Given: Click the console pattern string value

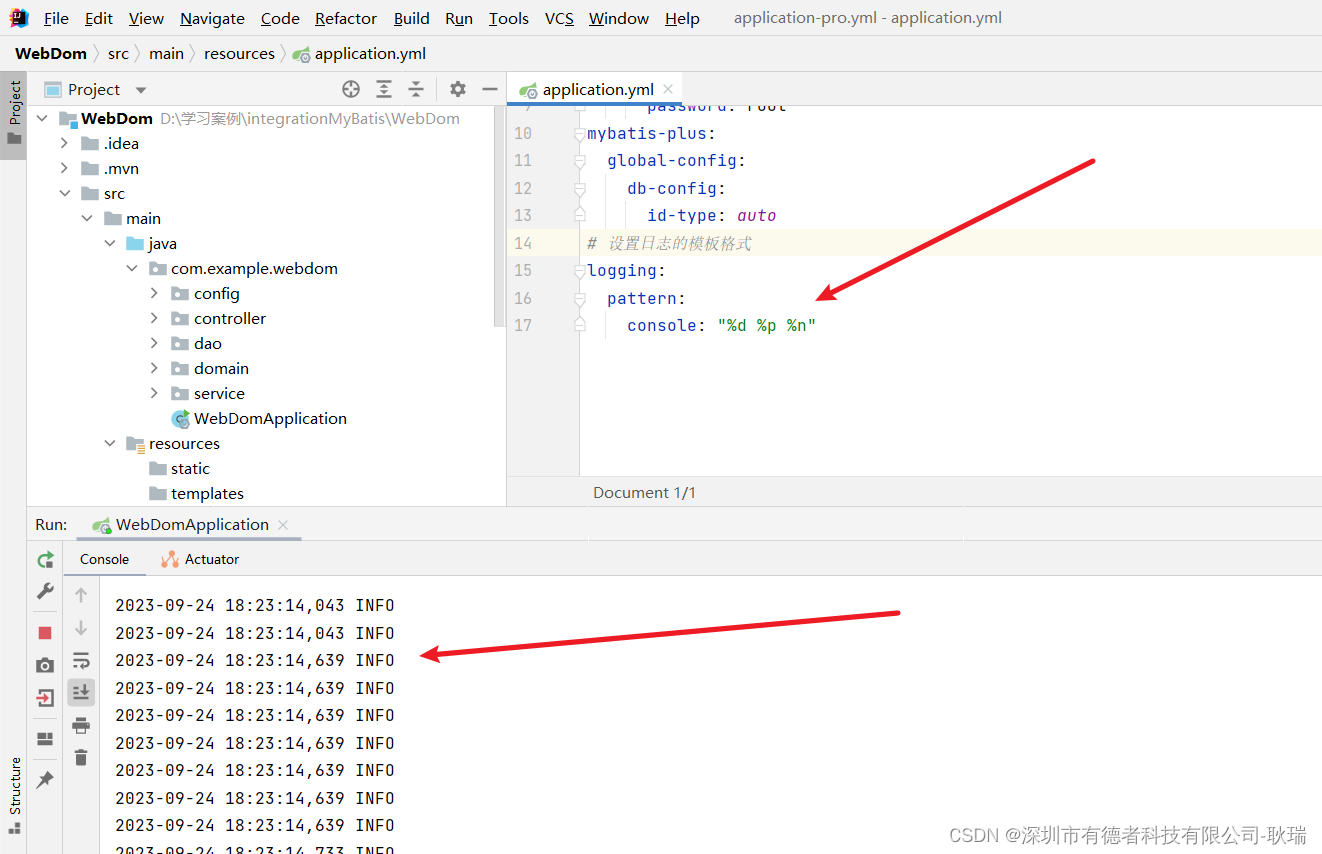Looking at the screenshot, I should click(766, 325).
